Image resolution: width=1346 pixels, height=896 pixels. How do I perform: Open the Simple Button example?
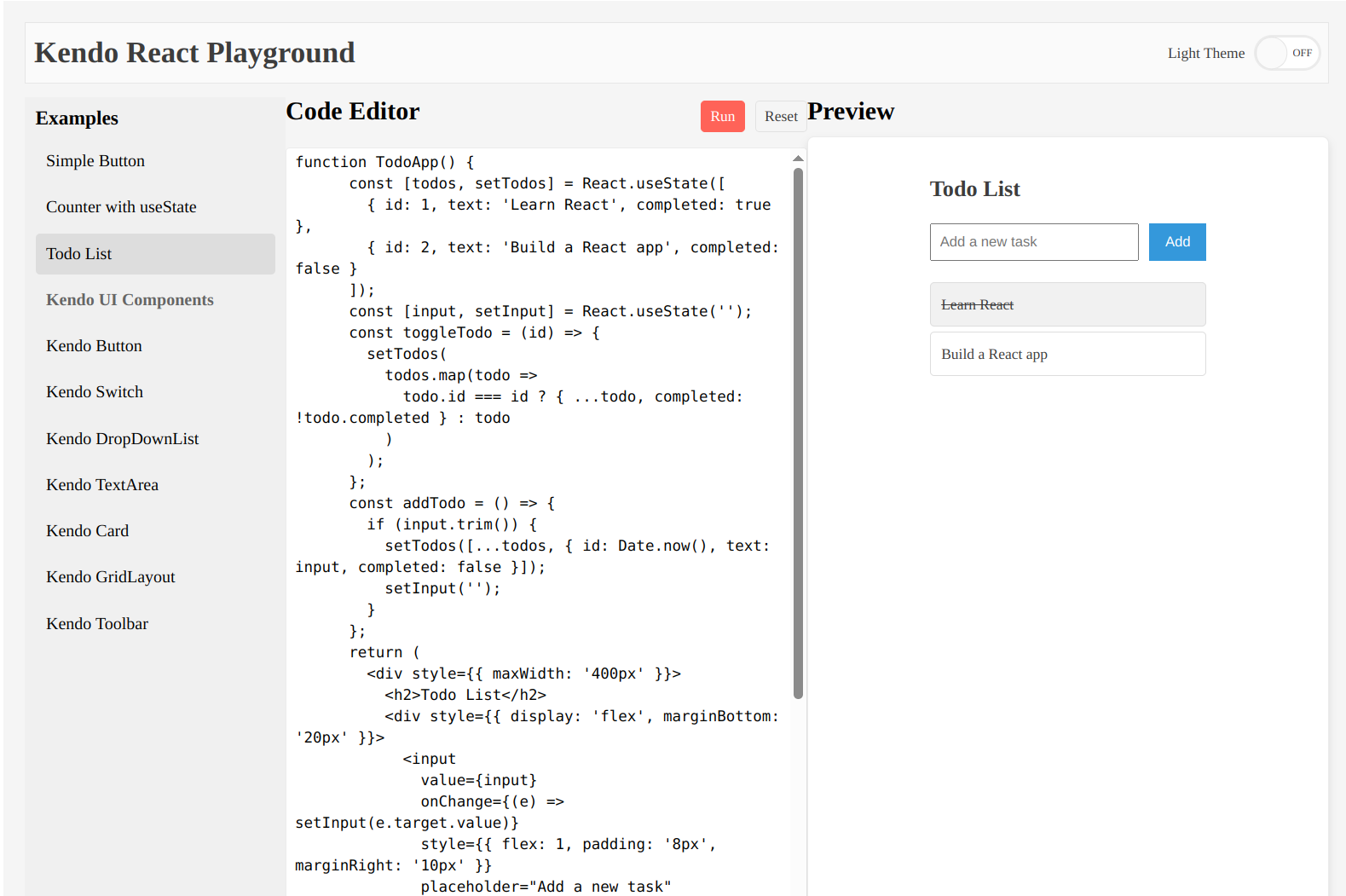[x=155, y=161]
